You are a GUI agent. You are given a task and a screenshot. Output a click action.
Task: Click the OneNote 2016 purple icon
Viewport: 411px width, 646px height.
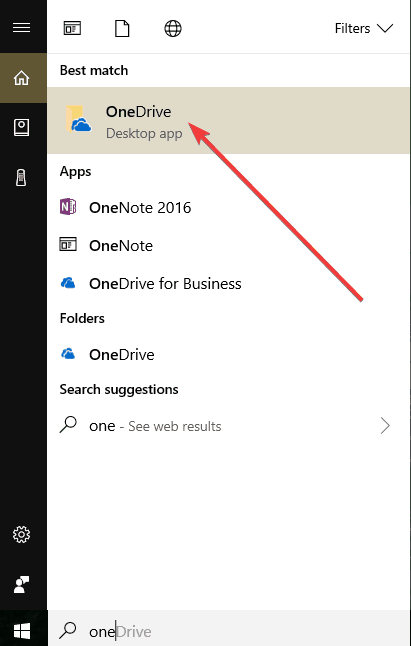pyautogui.click(x=68, y=206)
